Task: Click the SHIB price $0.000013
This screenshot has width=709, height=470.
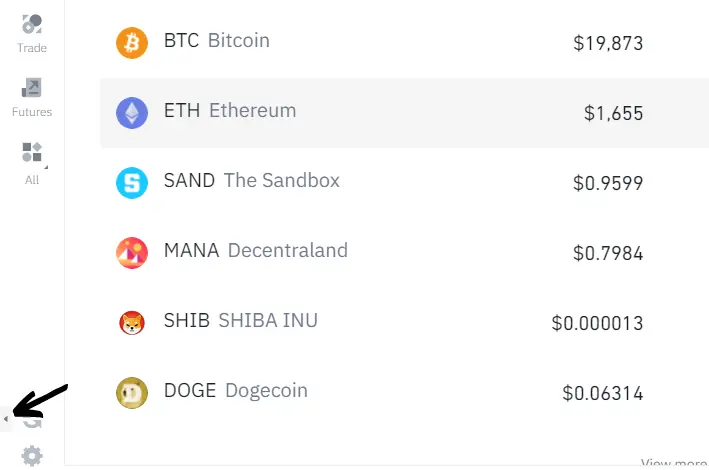Action: coord(597,323)
